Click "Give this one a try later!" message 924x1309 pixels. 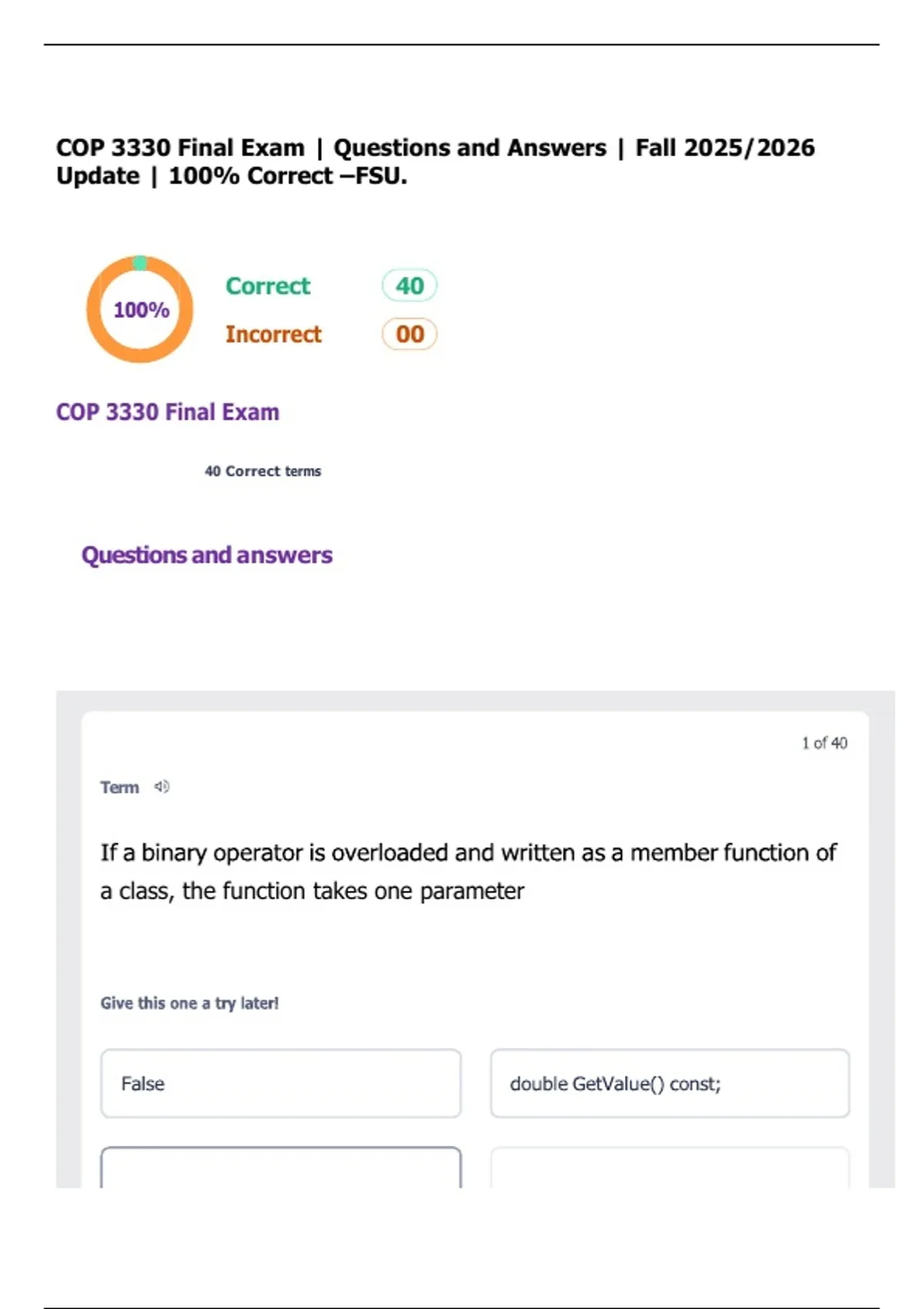click(x=189, y=1003)
